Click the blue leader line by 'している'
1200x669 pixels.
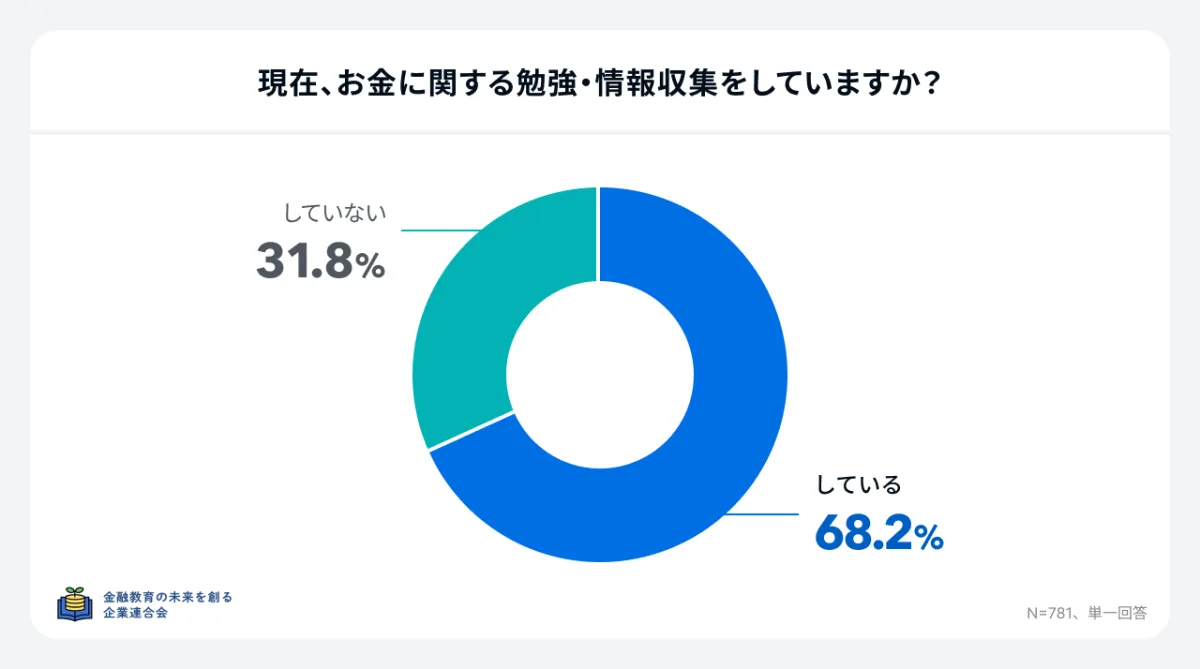pos(760,515)
